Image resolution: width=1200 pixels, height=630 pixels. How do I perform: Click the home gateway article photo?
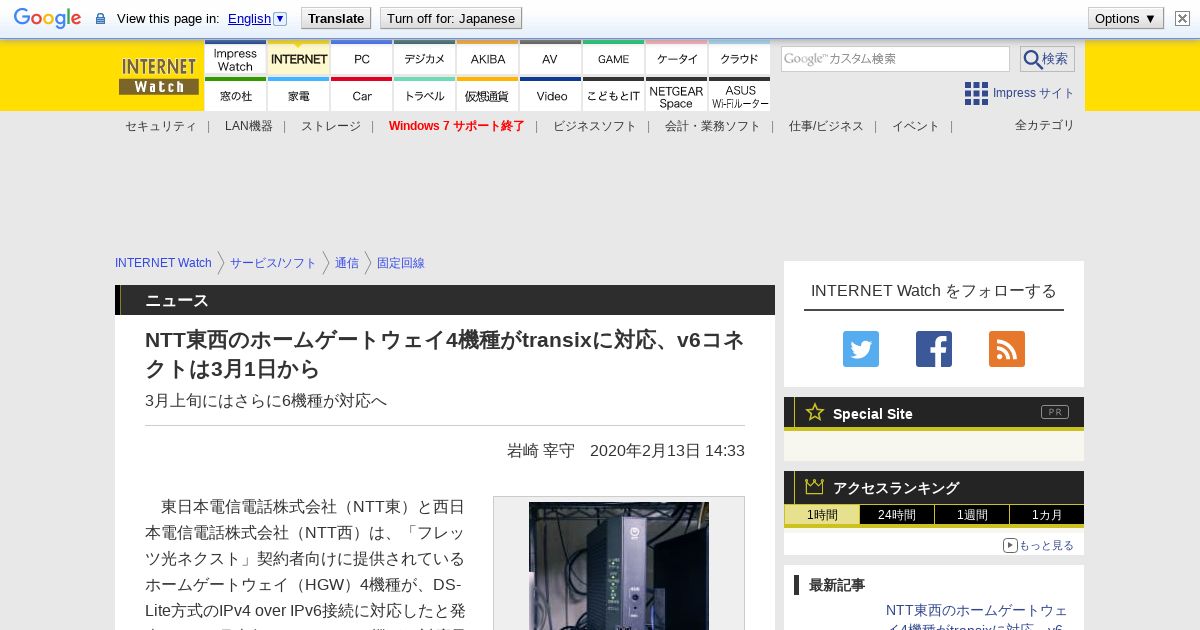coord(619,566)
